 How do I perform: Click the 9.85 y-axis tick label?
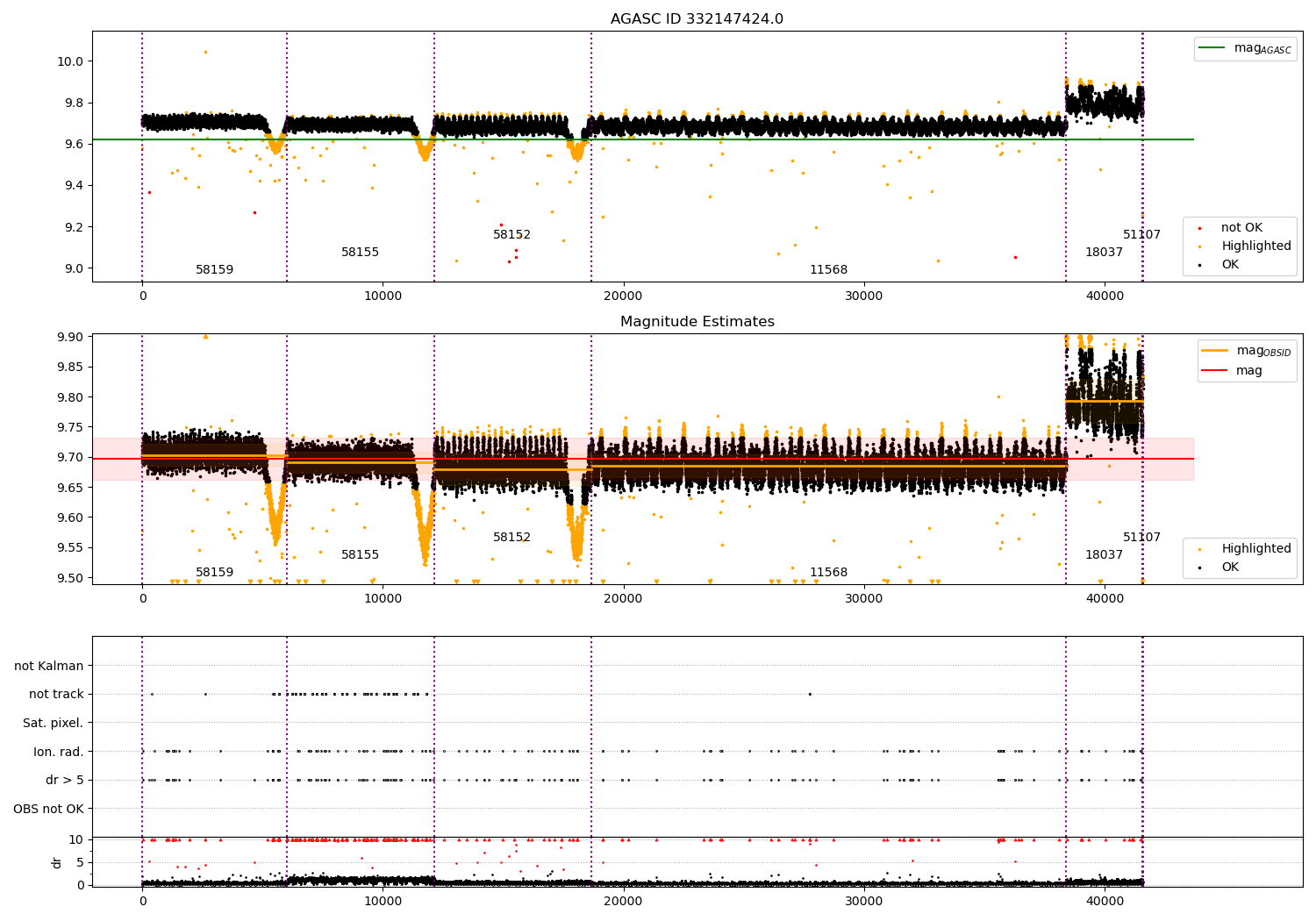(69, 367)
